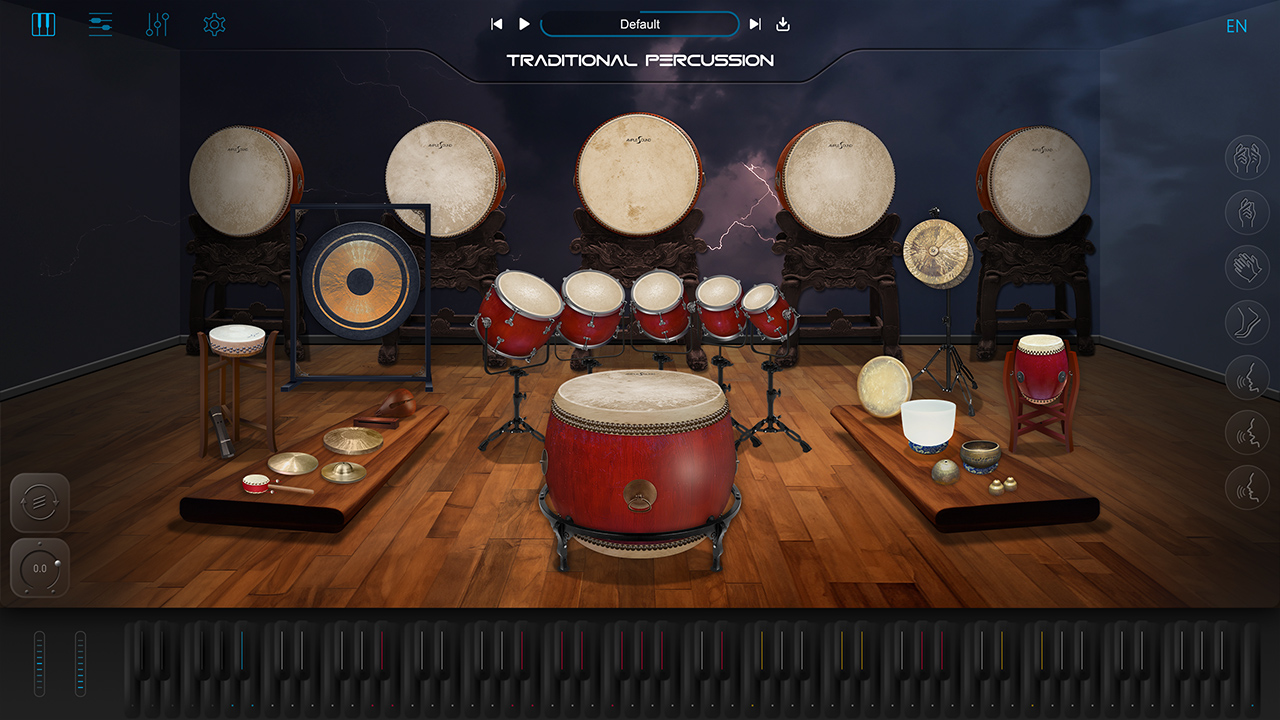Open the Default preset selector
This screenshot has width=1280, height=720.
640,25
